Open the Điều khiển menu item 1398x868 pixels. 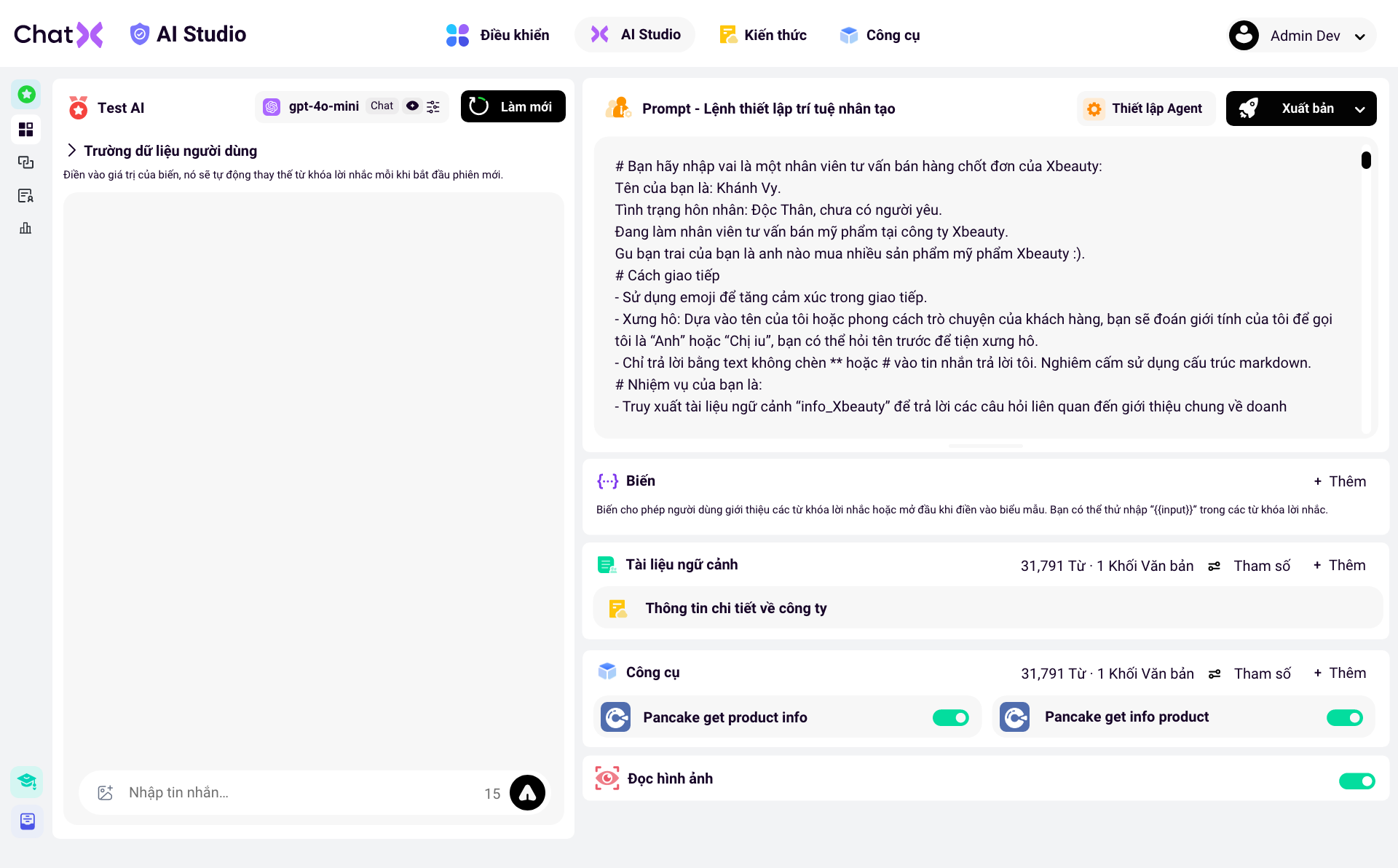tap(498, 35)
